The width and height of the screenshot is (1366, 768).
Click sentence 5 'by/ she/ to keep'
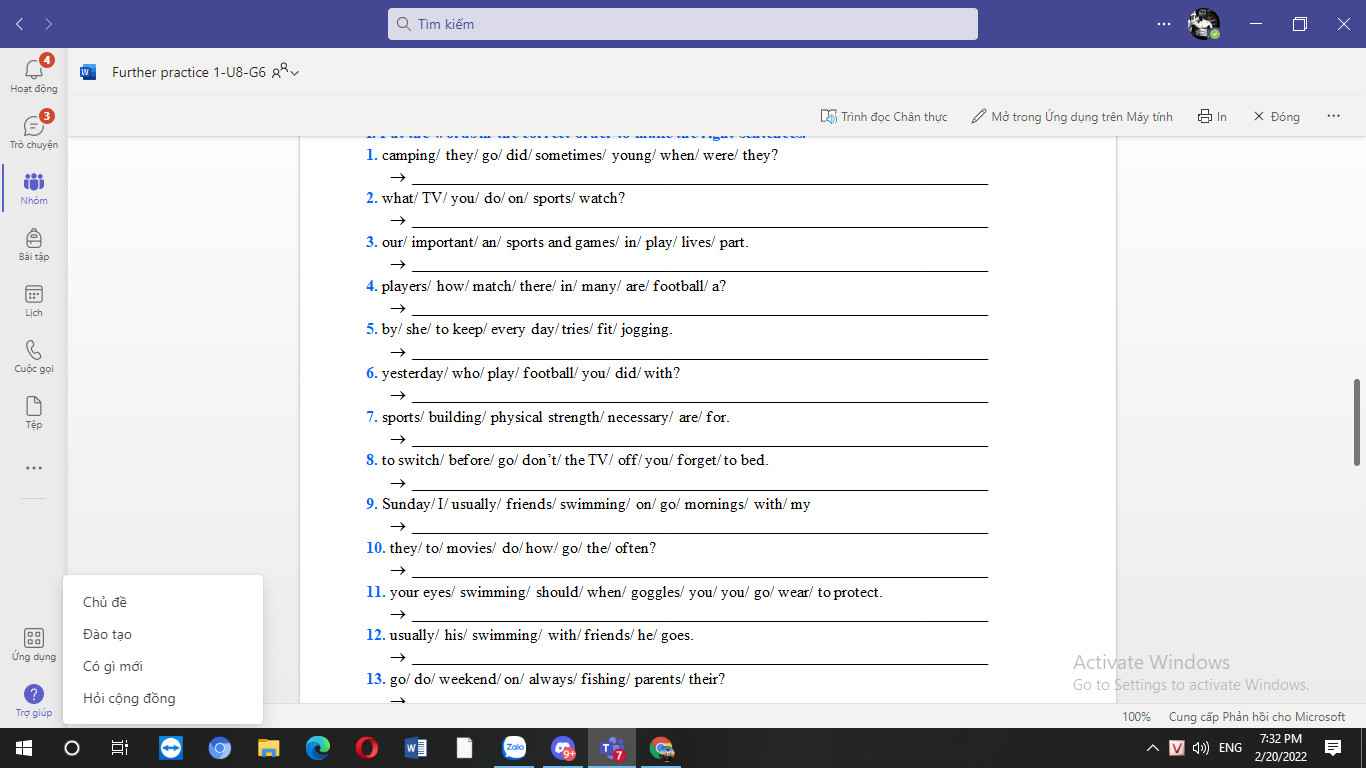click(x=432, y=329)
